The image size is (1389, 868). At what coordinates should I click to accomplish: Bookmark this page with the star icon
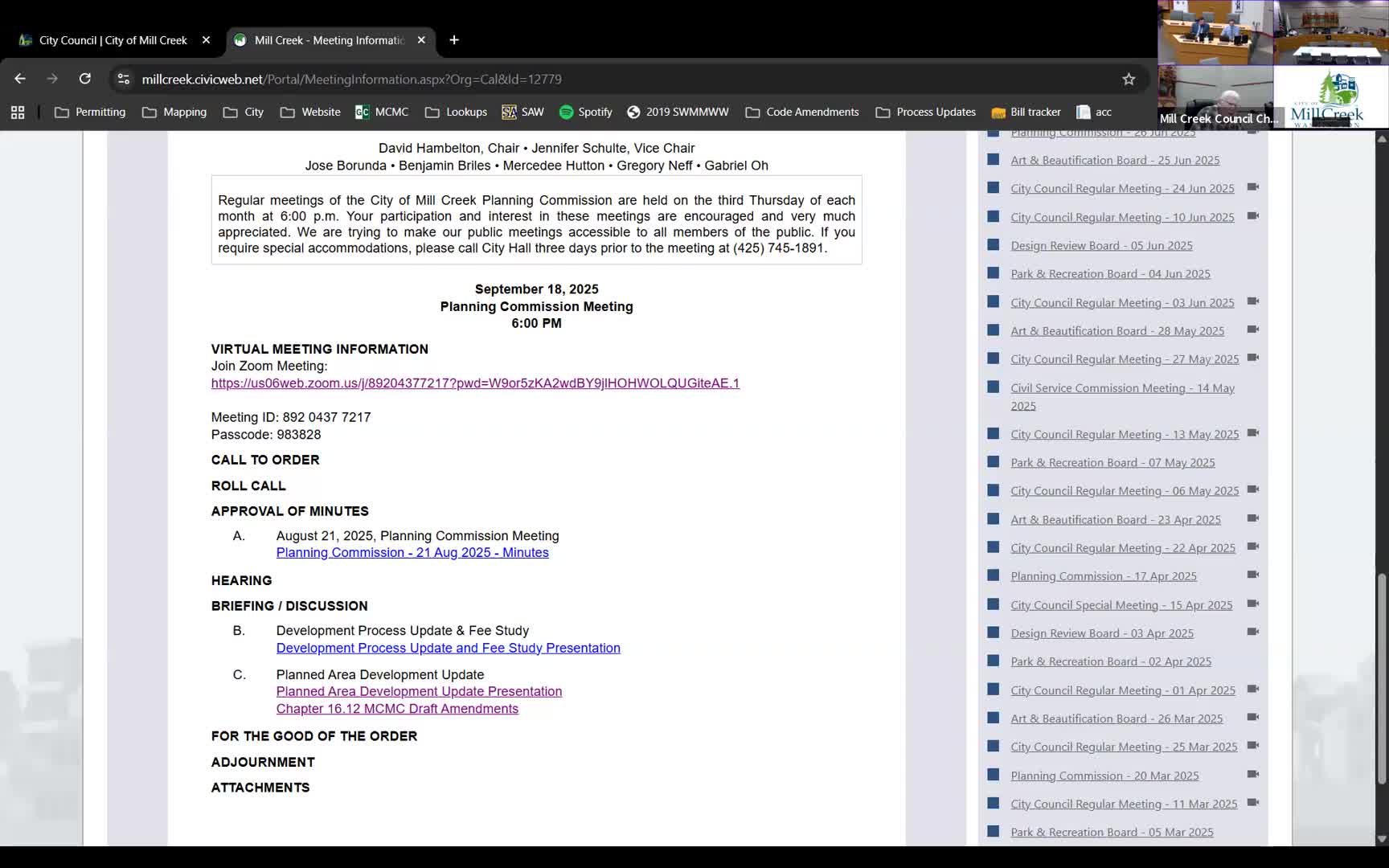pyautogui.click(x=1129, y=79)
